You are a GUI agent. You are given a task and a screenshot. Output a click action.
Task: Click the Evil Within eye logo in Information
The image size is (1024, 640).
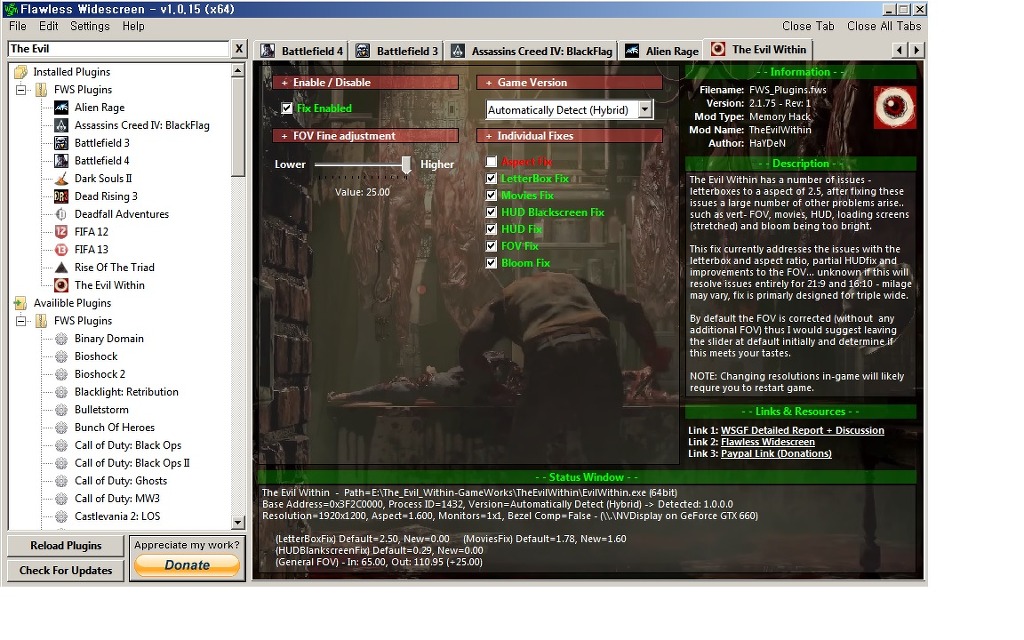[894, 107]
